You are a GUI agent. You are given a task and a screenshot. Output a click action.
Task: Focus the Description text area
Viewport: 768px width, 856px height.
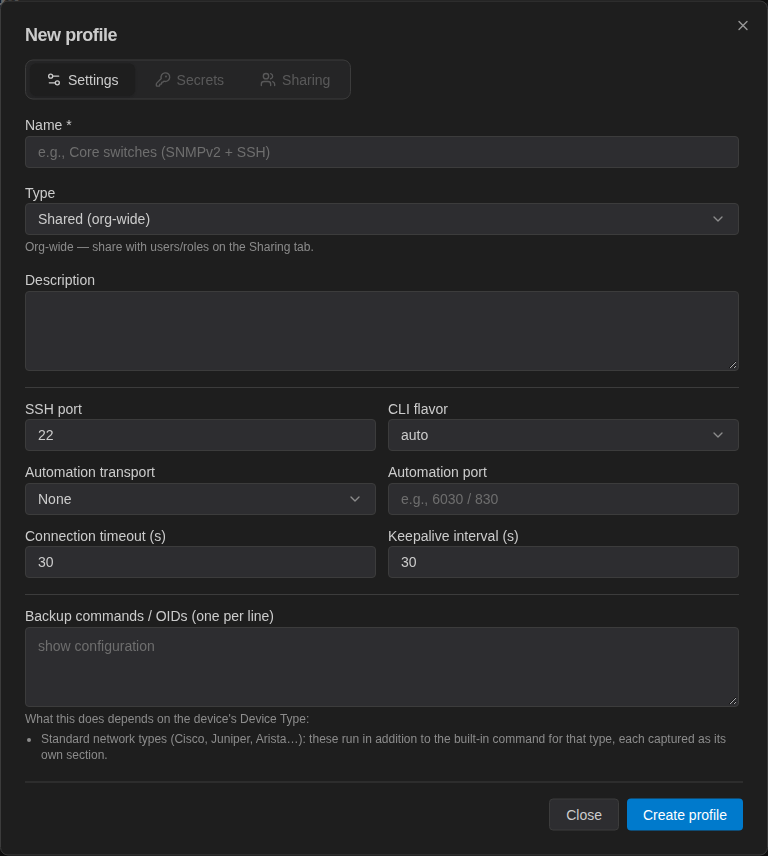[x=382, y=331]
